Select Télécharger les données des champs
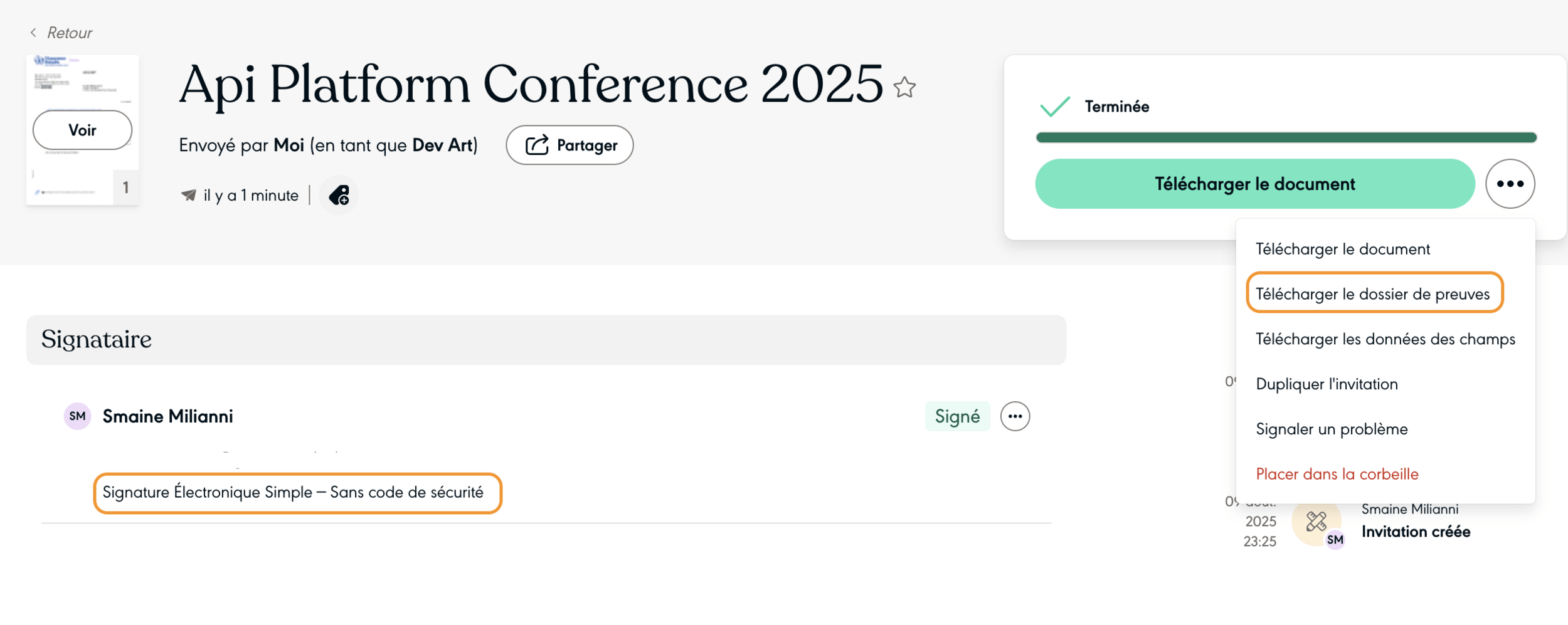The width and height of the screenshot is (1568, 625). click(1385, 339)
